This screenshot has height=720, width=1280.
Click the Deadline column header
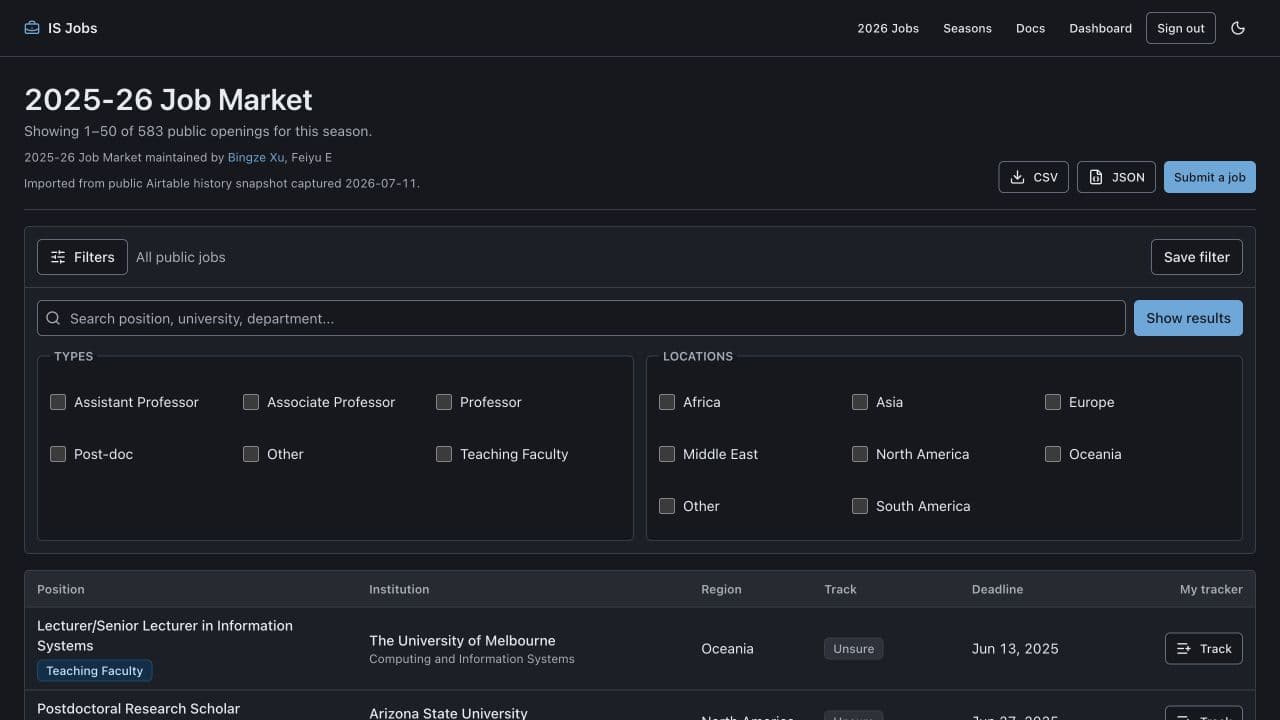(997, 589)
